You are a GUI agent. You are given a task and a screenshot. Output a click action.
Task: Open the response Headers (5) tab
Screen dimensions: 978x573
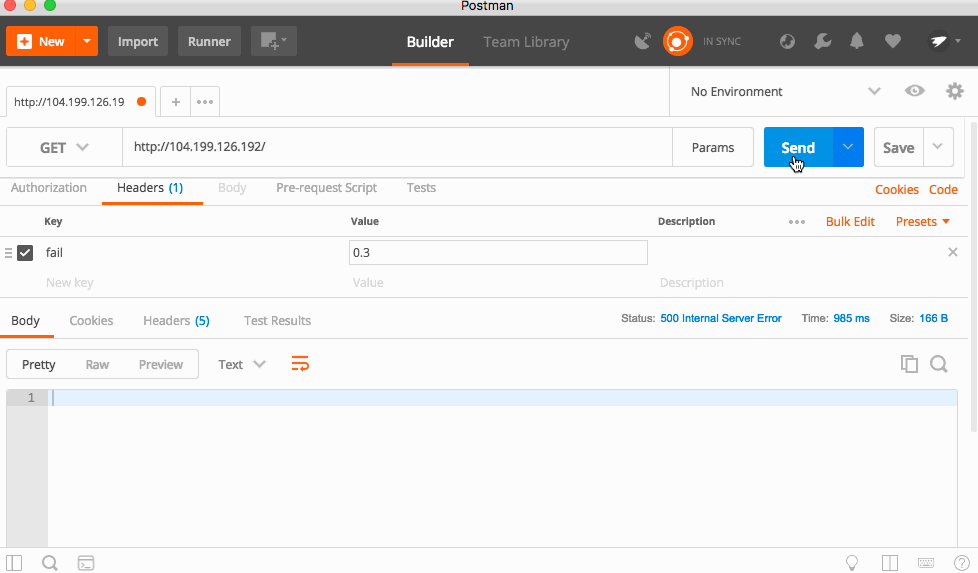(177, 320)
